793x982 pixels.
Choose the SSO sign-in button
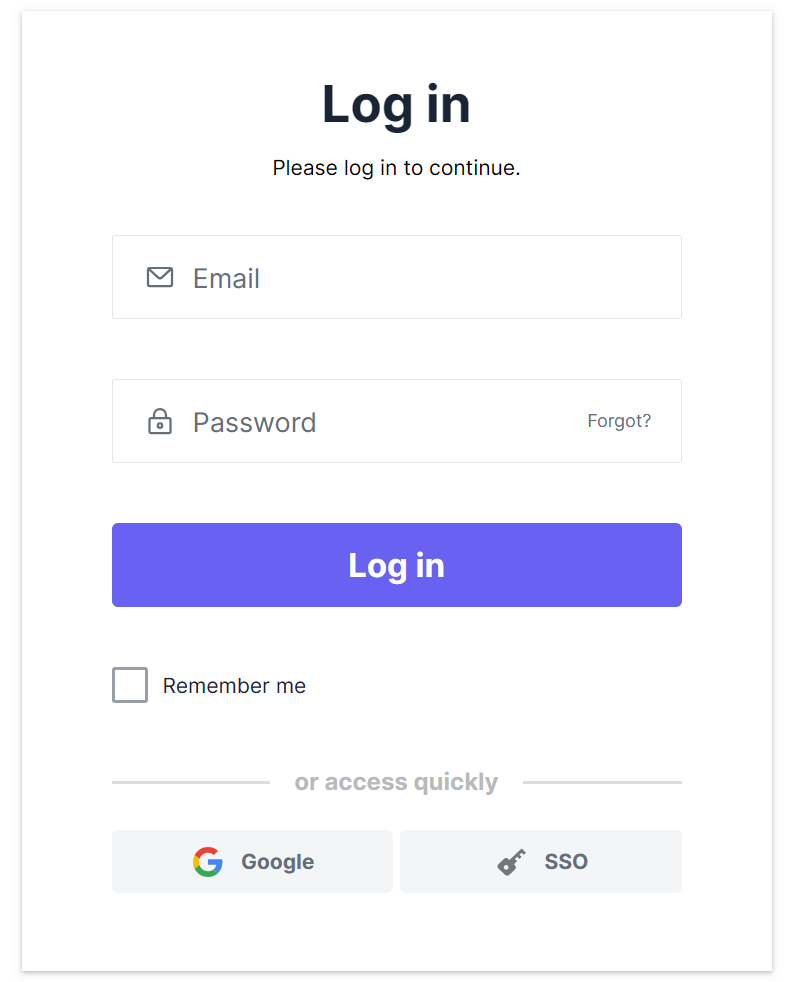pos(540,861)
